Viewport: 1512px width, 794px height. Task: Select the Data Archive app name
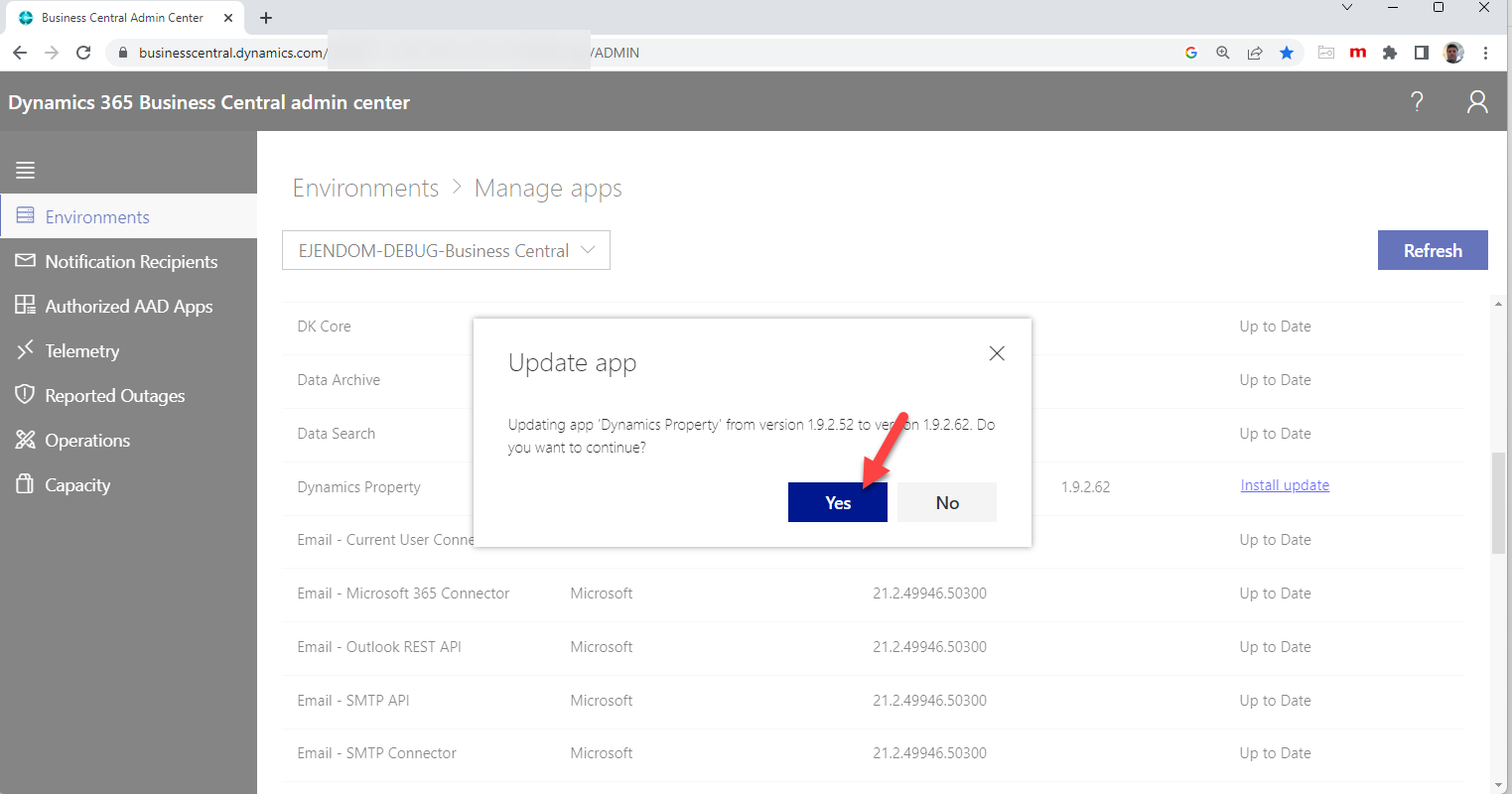339,380
